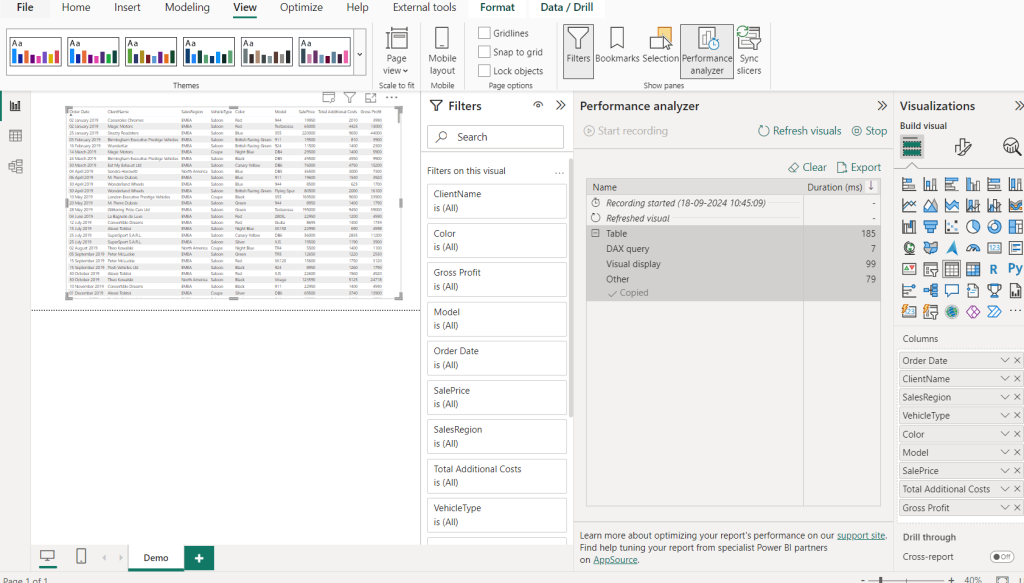Collapse the Filters pane
Screen dimensions: 1024x583
coord(560,105)
